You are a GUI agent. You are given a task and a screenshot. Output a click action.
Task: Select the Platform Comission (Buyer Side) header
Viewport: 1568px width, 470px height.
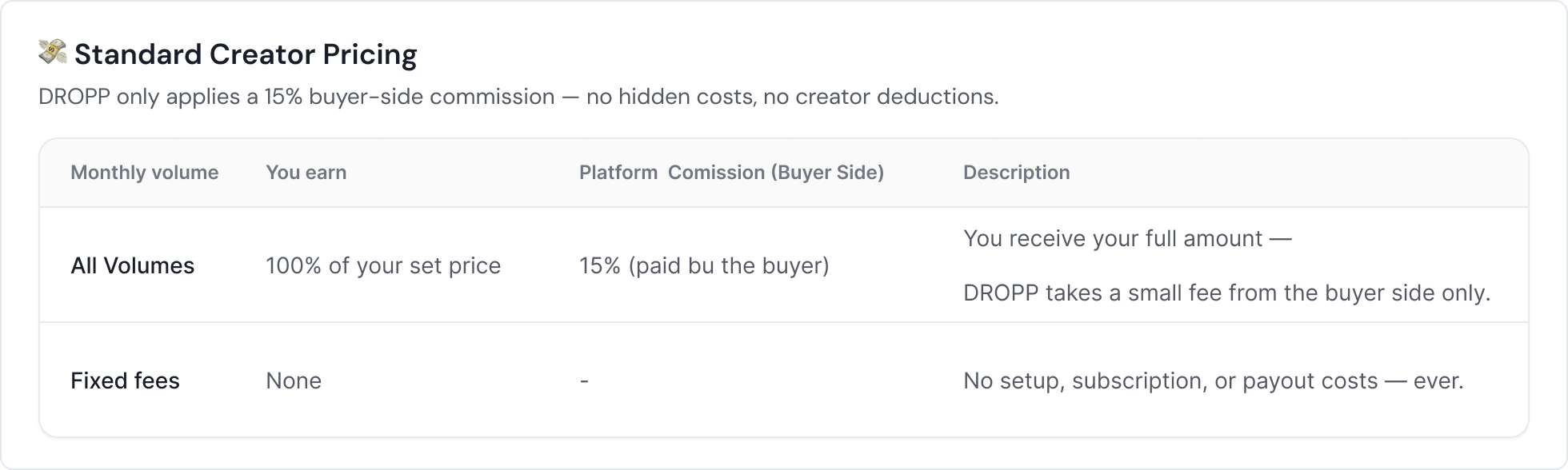point(731,173)
